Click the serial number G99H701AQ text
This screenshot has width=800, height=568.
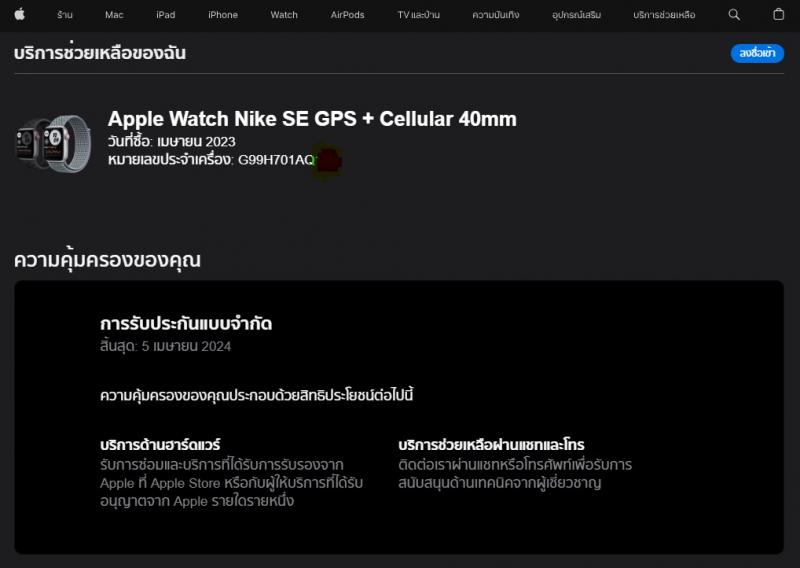pyautogui.click(x=276, y=160)
